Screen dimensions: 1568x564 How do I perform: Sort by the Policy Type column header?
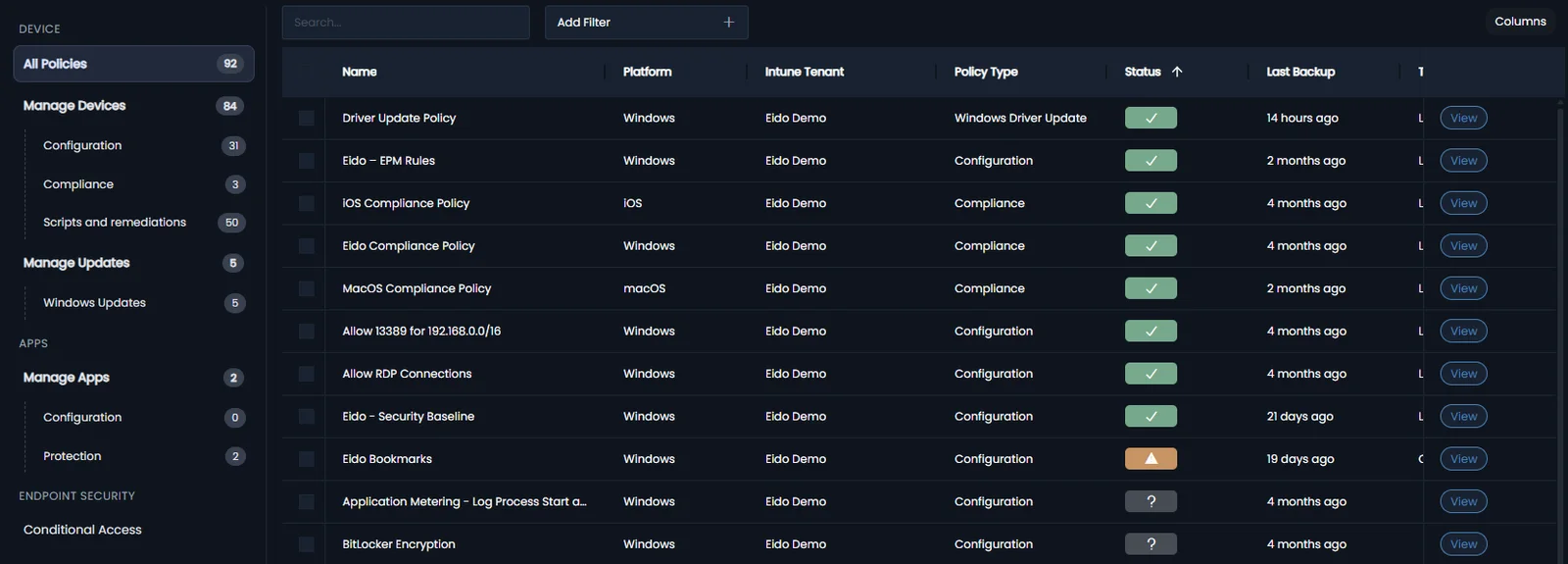pyautogui.click(x=986, y=72)
